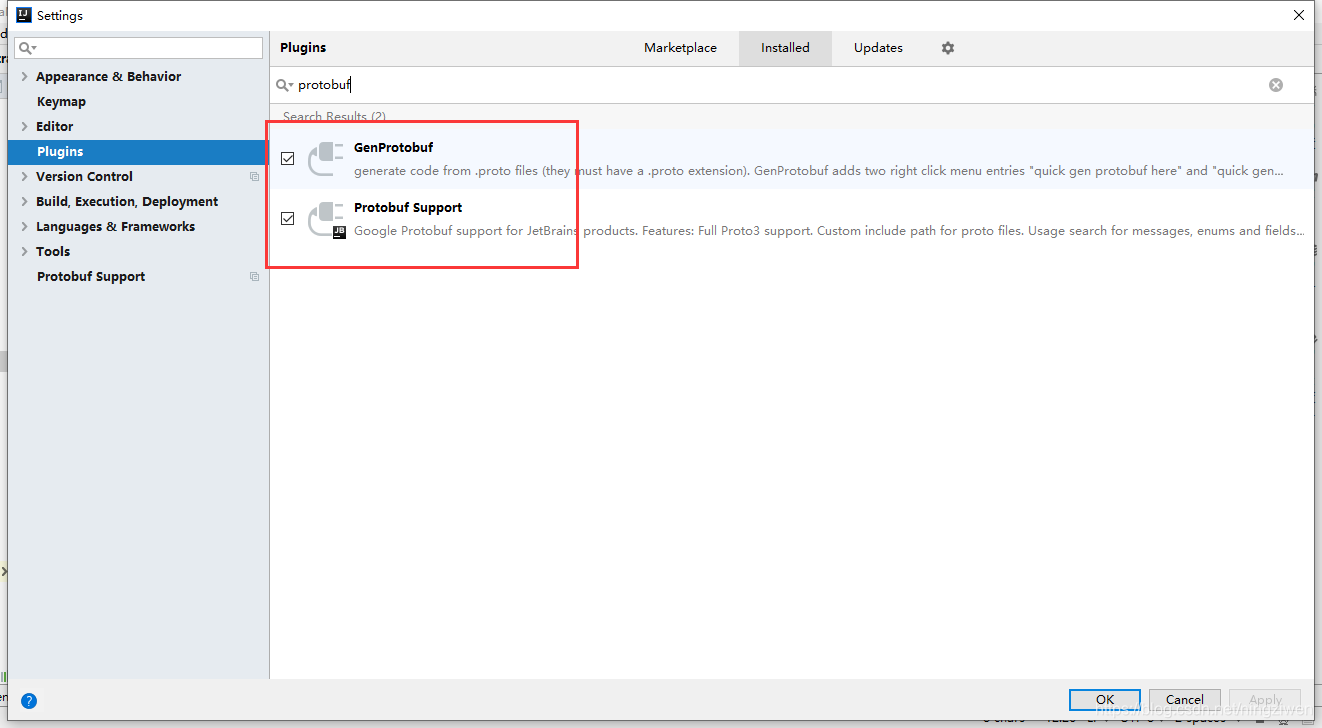
Task: Click the Search Results (2) label
Action: 334,117
